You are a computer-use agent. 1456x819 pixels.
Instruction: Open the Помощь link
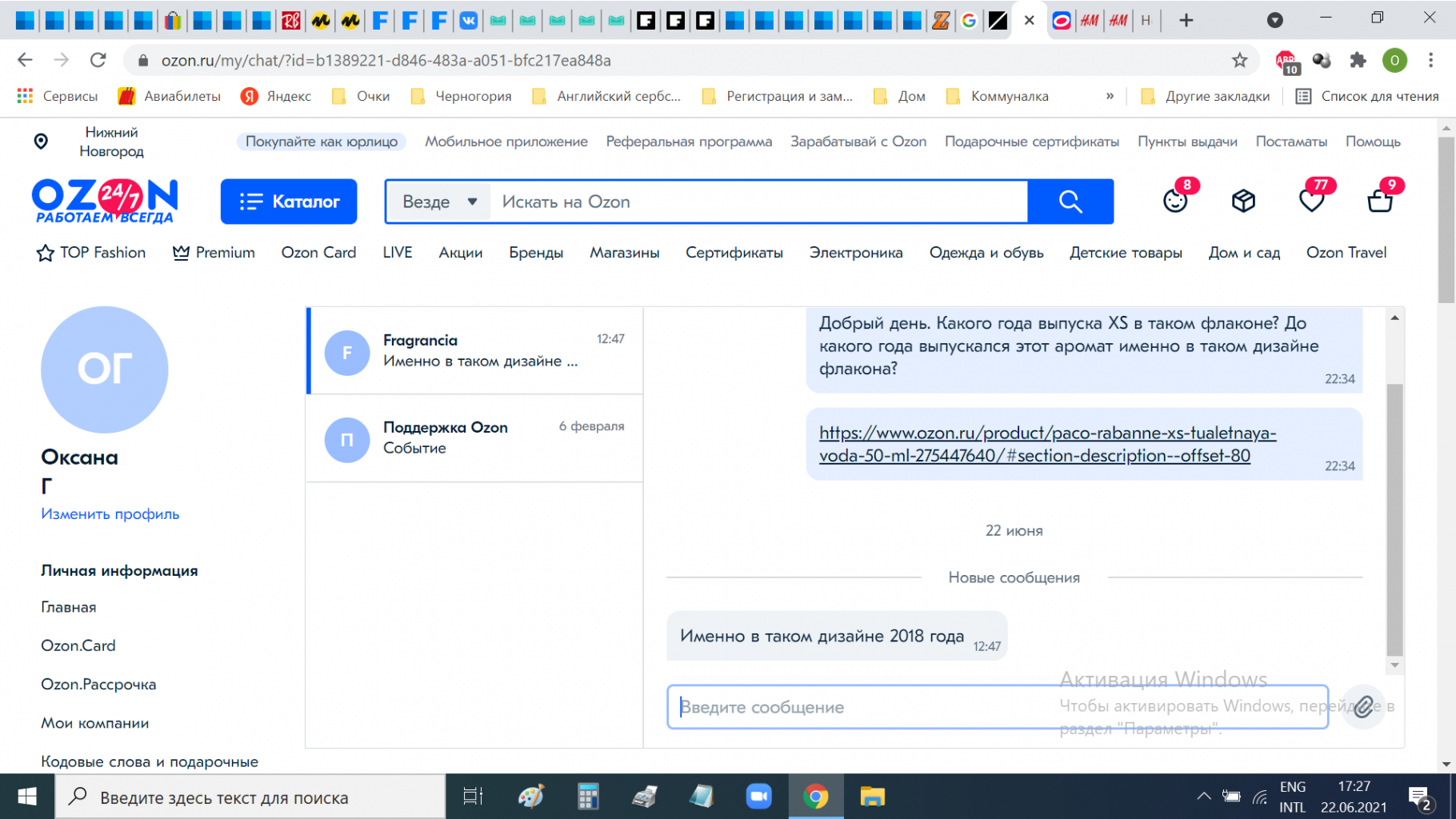(x=1373, y=142)
